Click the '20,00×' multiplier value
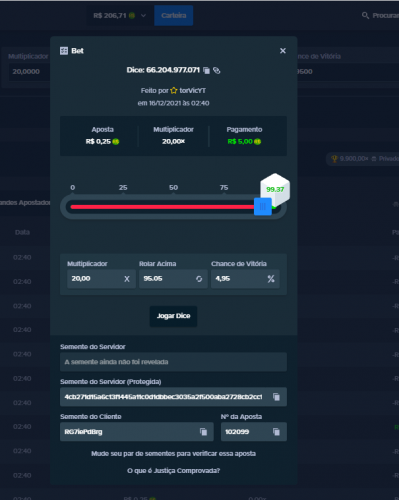 173,142
